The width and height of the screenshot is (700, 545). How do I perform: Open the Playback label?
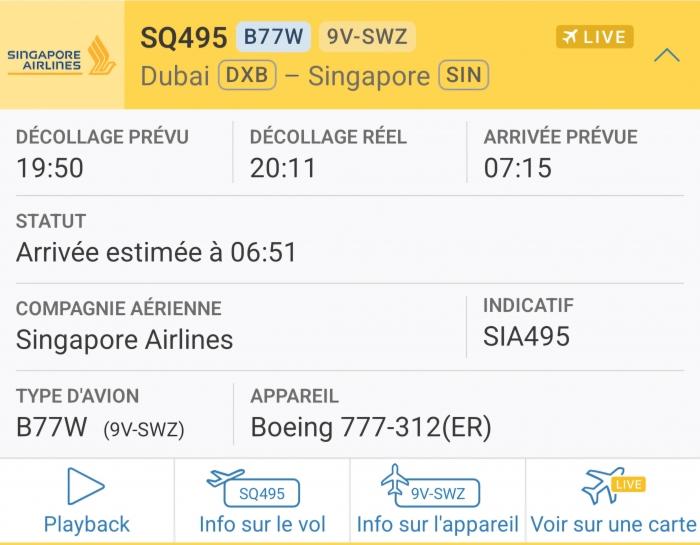pos(87,524)
